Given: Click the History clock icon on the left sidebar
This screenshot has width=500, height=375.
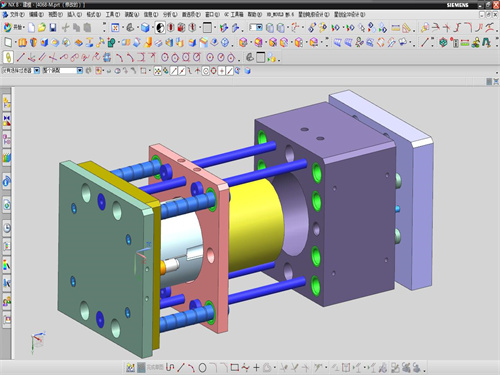Looking at the screenshot, I should tap(7, 228).
